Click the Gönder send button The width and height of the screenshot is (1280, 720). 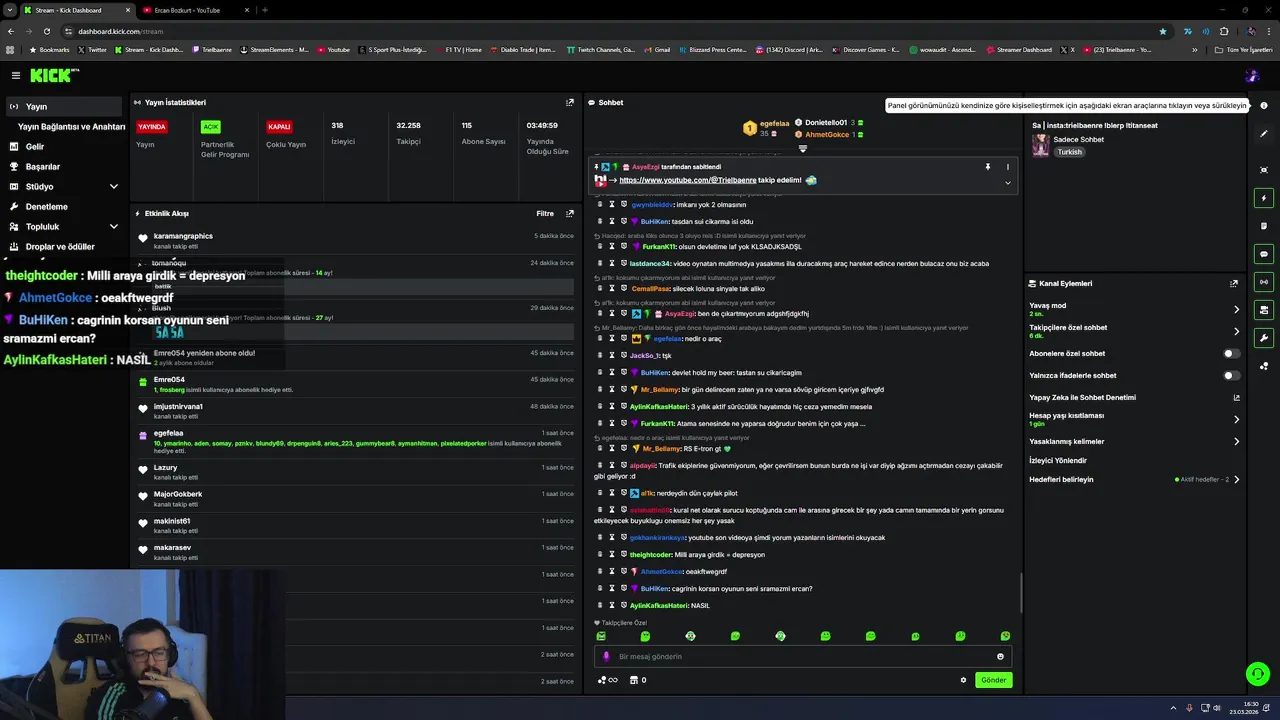[x=993, y=680]
